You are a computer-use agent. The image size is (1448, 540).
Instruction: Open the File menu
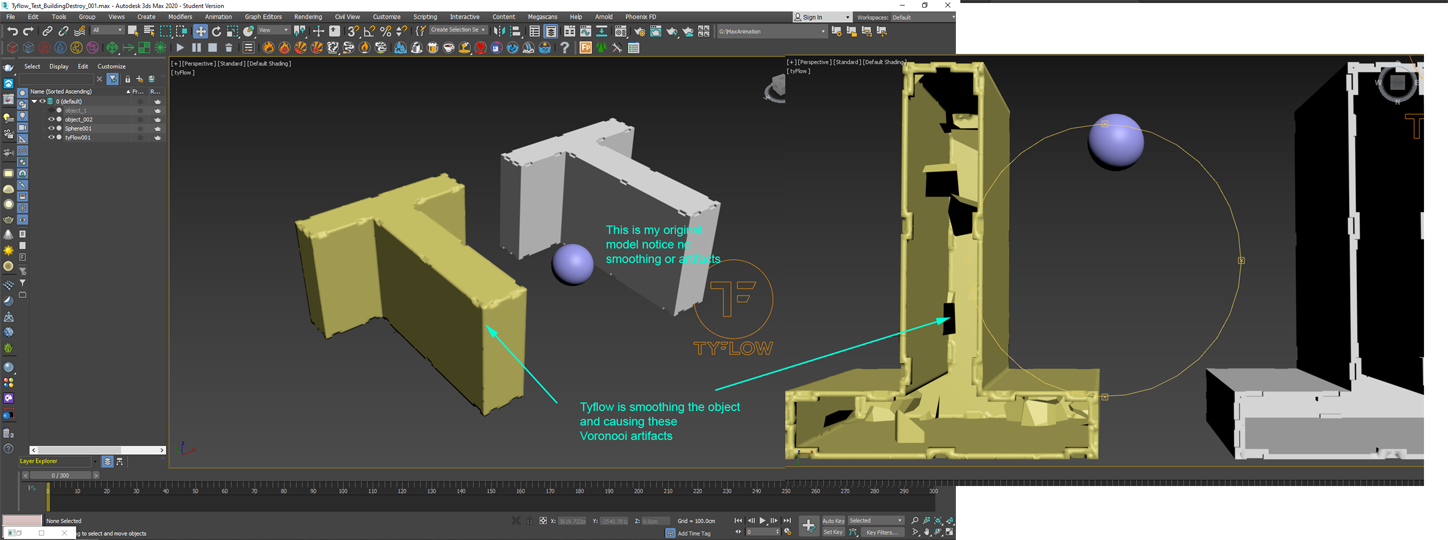point(11,17)
